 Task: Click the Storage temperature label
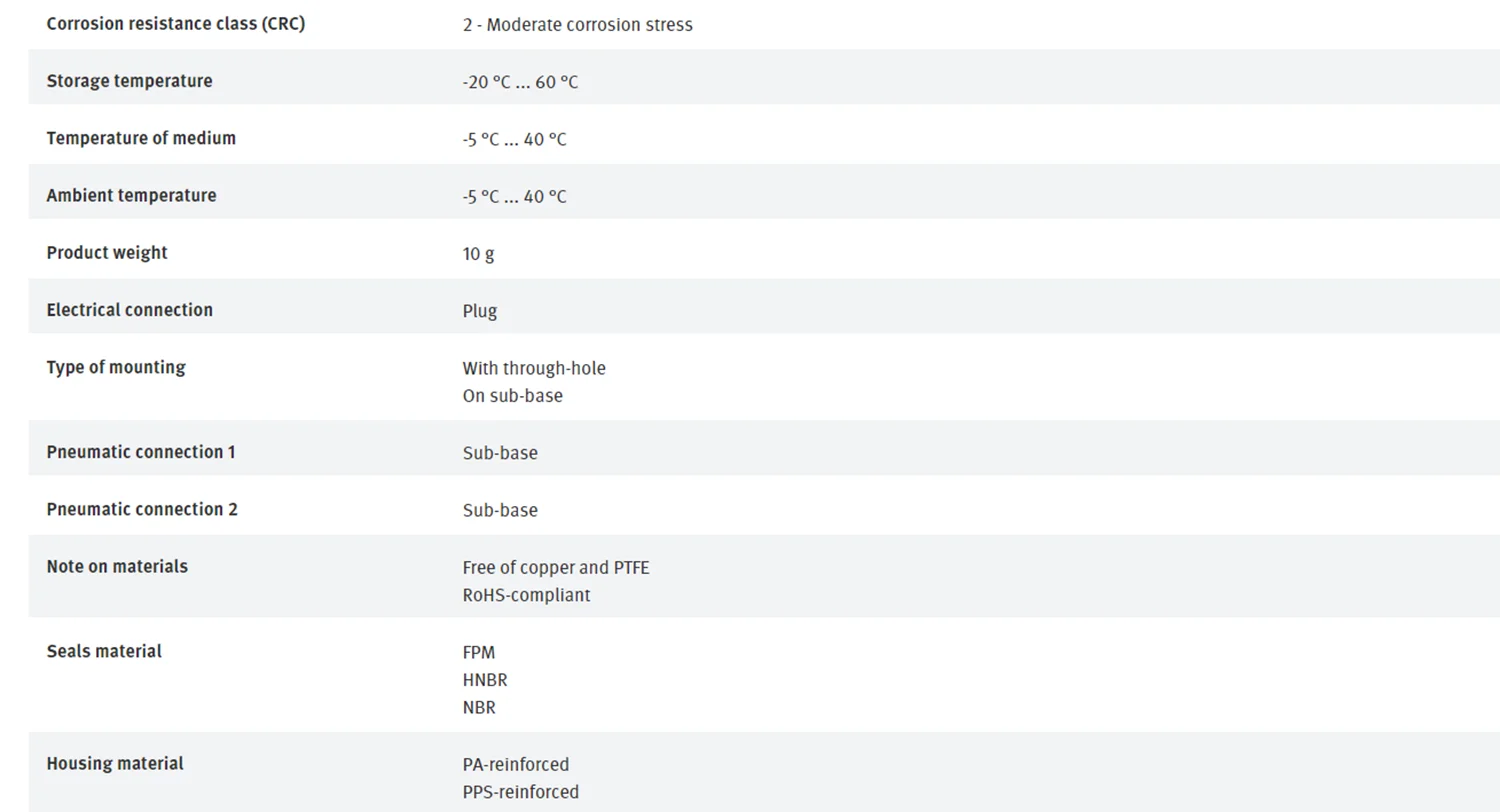[129, 81]
